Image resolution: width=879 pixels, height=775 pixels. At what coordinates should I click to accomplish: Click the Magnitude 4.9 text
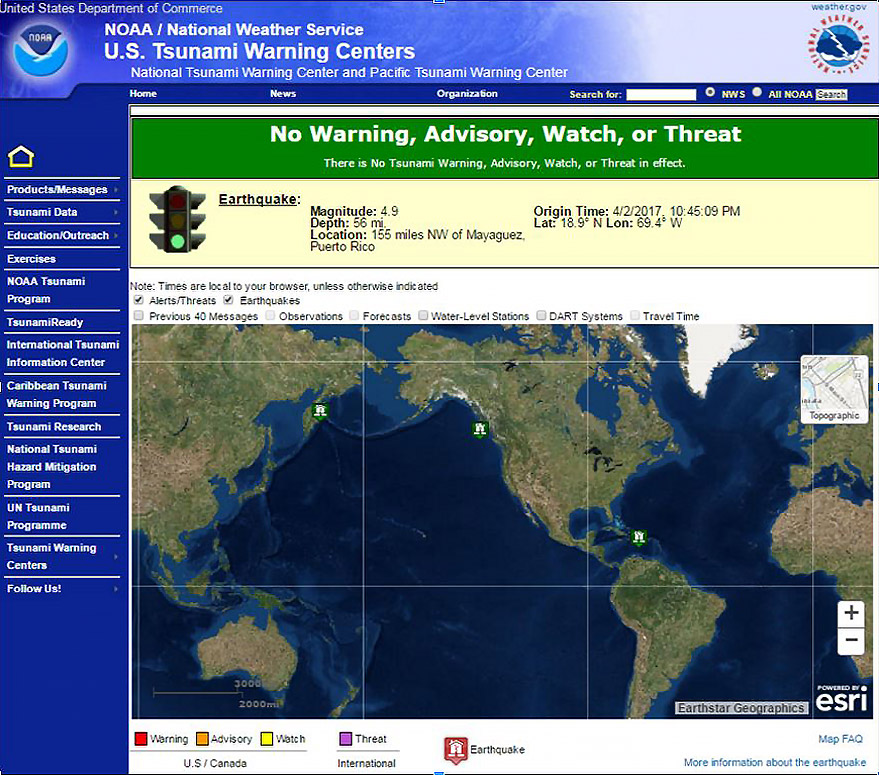pos(354,211)
